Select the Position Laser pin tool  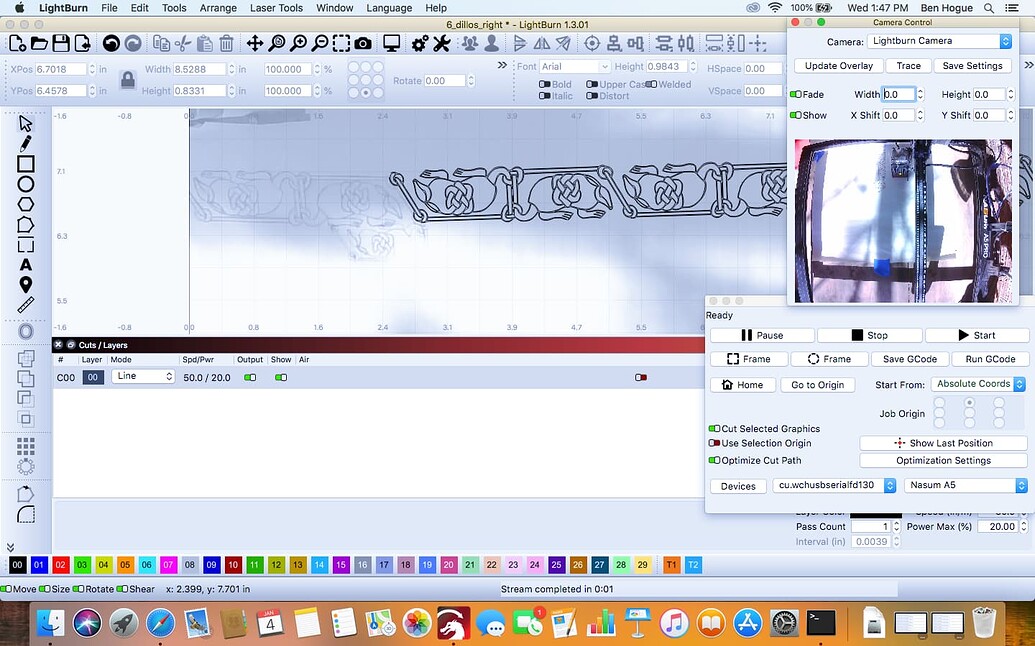point(26,284)
